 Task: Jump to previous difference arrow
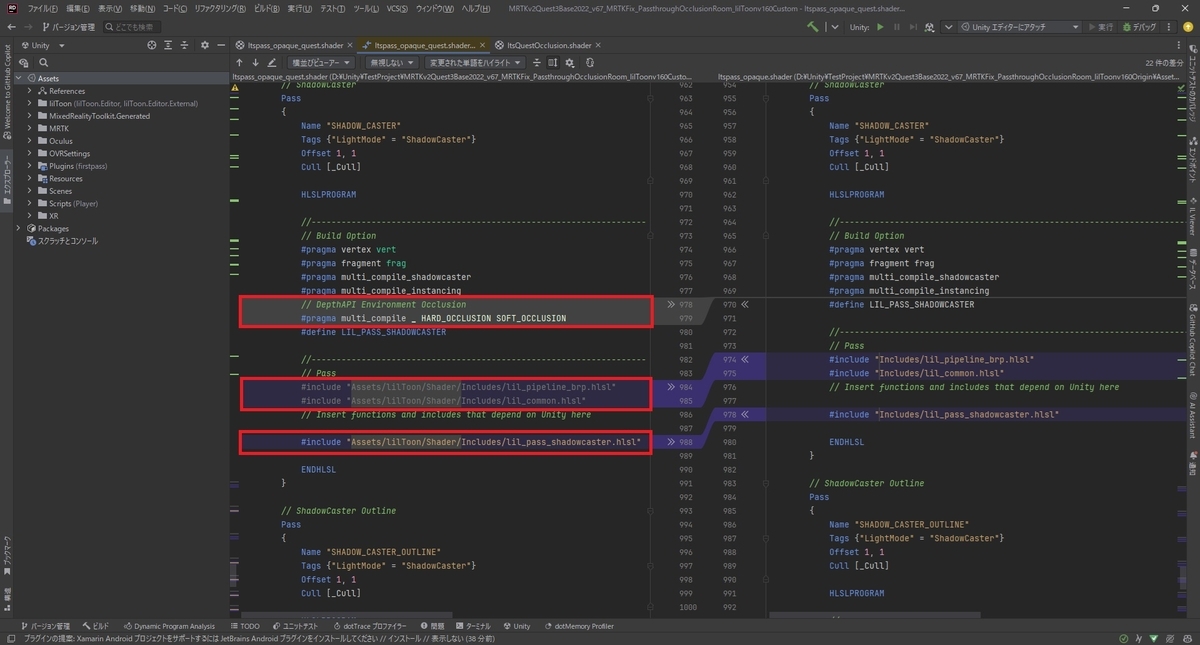coord(239,62)
